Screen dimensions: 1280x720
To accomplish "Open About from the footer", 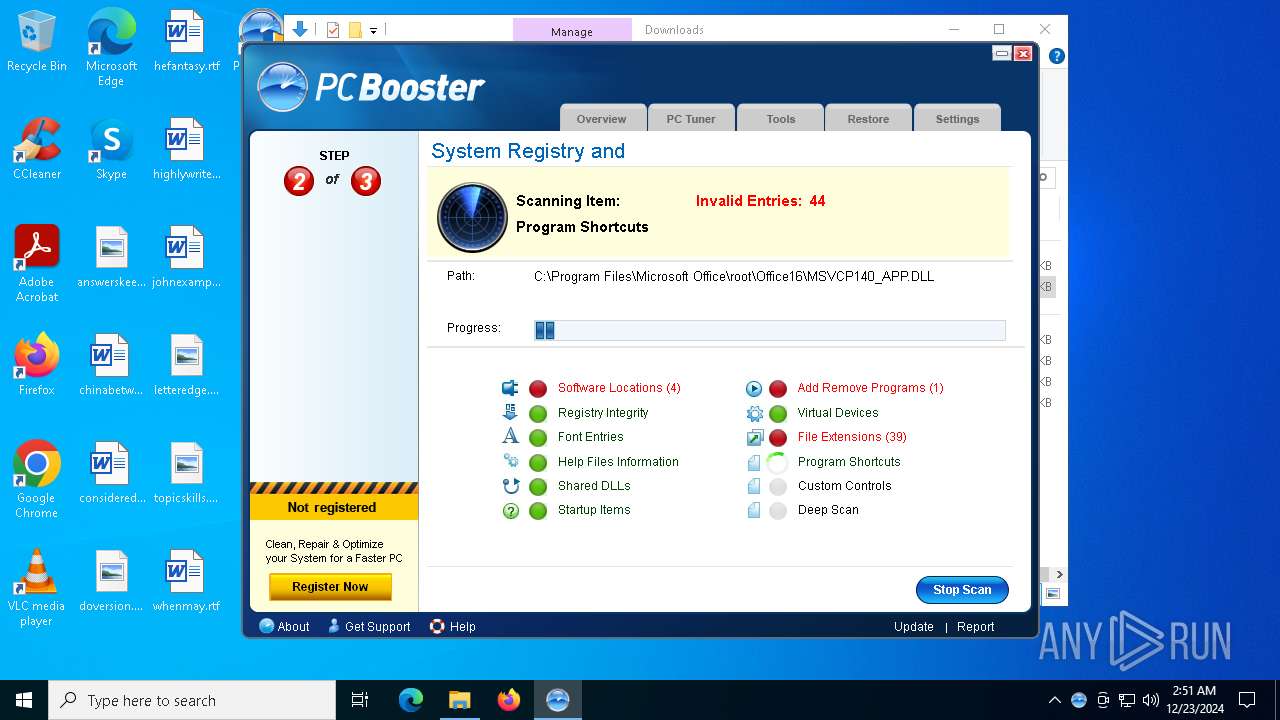I will 284,627.
